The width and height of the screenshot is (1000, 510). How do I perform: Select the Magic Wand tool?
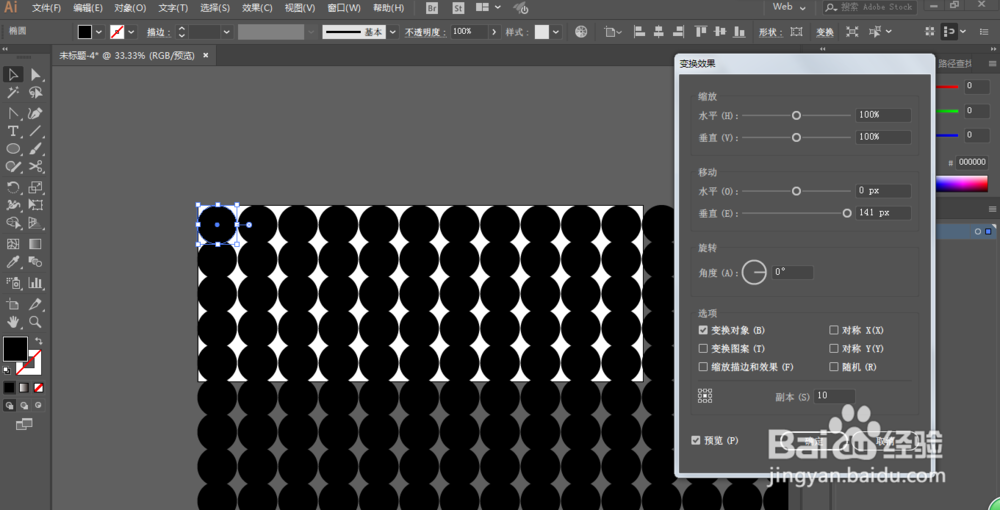[13, 93]
